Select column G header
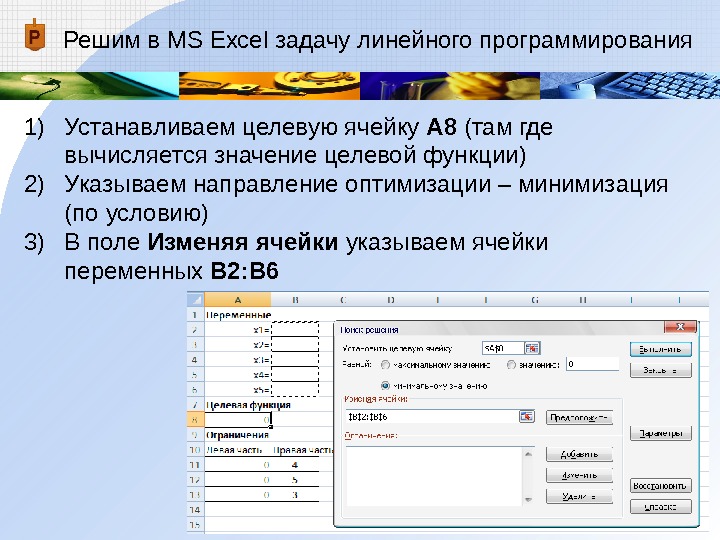This screenshot has height=540, width=720. point(534,300)
